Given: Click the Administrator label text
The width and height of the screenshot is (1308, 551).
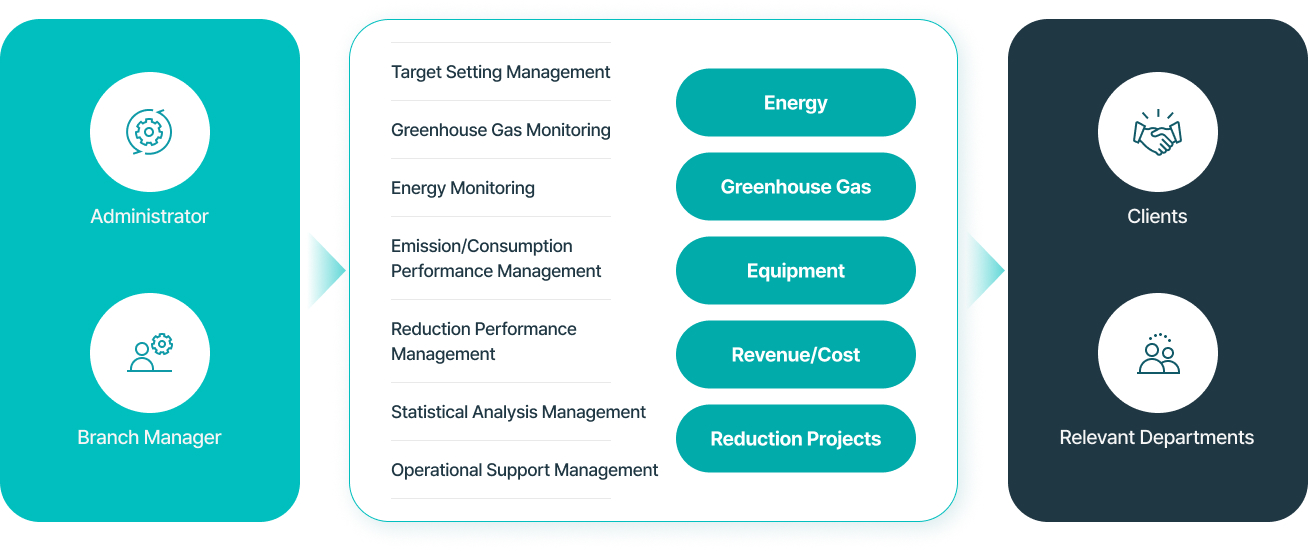Looking at the screenshot, I should [x=149, y=216].
